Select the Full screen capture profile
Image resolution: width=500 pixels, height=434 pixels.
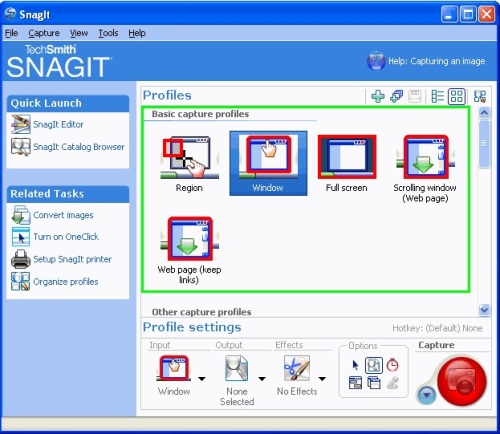tap(347, 164)
